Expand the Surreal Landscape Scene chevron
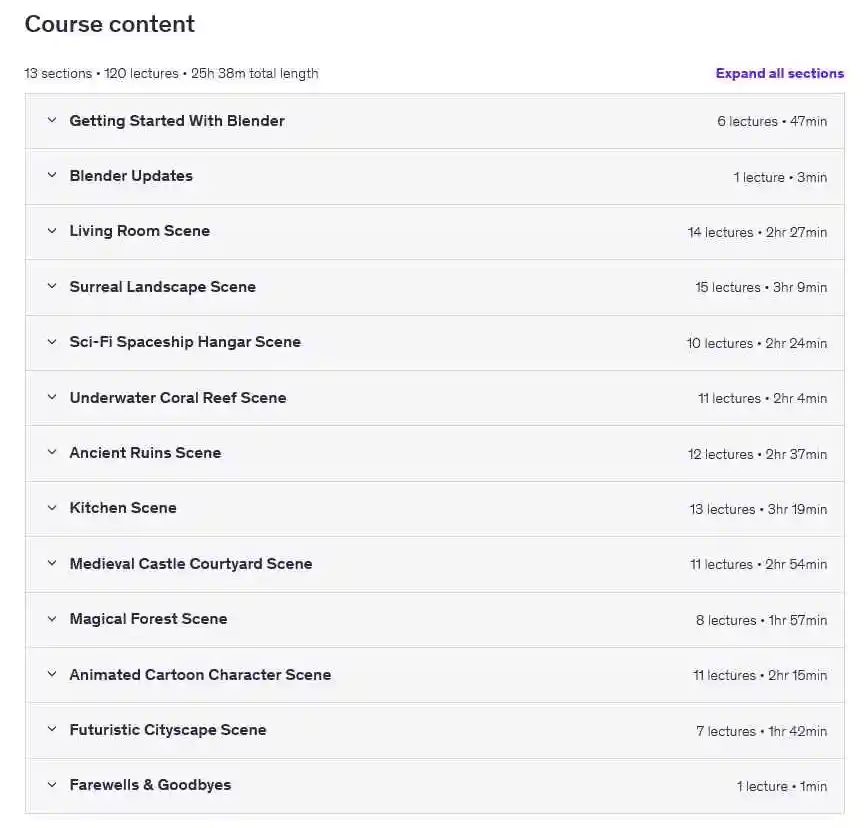Image resolution: width=864 pixels, height=828 pixels. [52, 286]
